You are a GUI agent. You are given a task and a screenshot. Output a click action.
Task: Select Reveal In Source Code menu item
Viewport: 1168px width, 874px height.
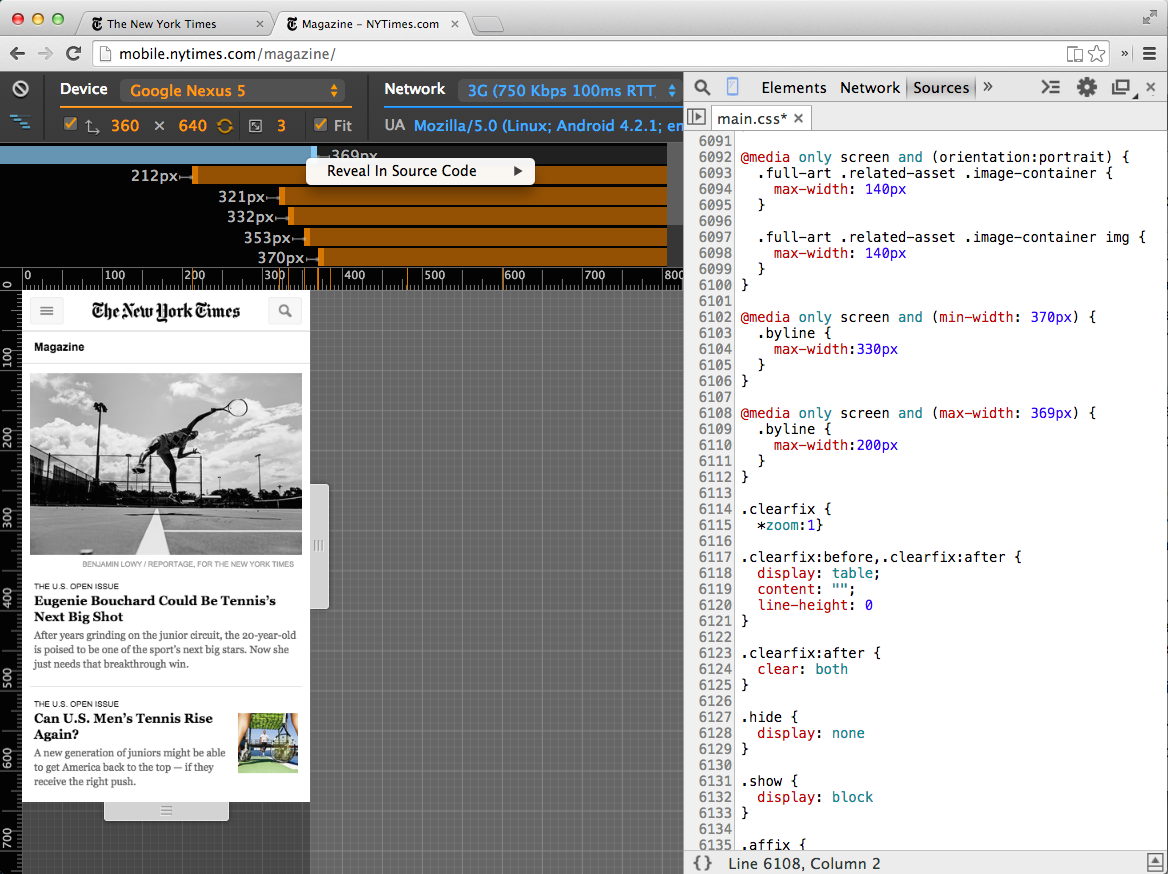click(402, 171)
